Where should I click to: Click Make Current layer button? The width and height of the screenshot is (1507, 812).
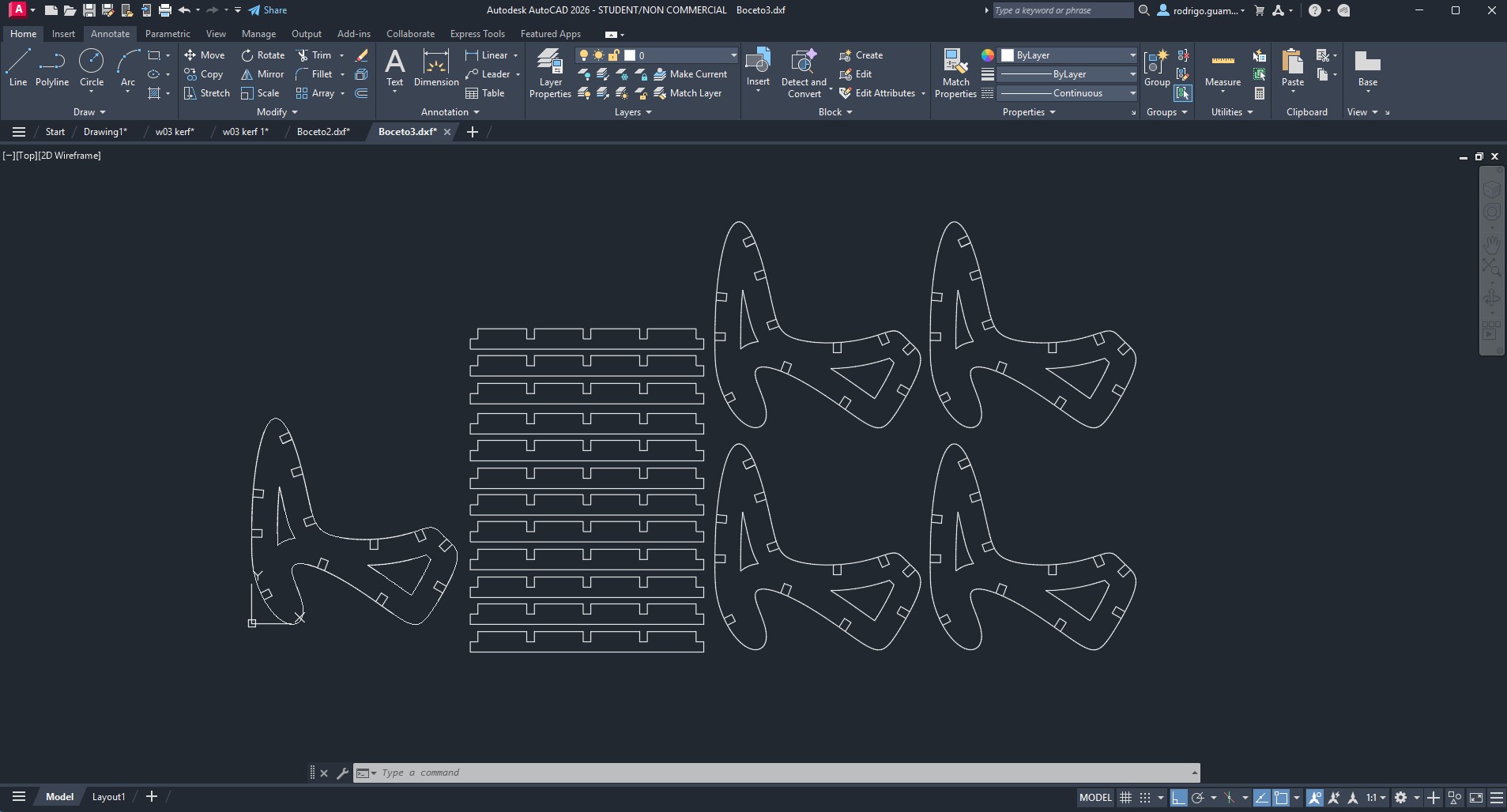(691, 74)
